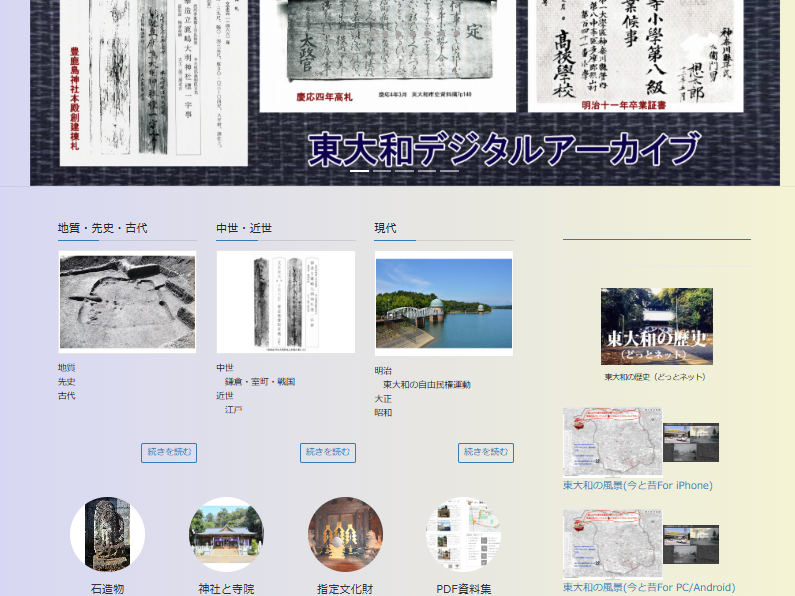Click the dam lake photo under 現代

coord(443,304)
